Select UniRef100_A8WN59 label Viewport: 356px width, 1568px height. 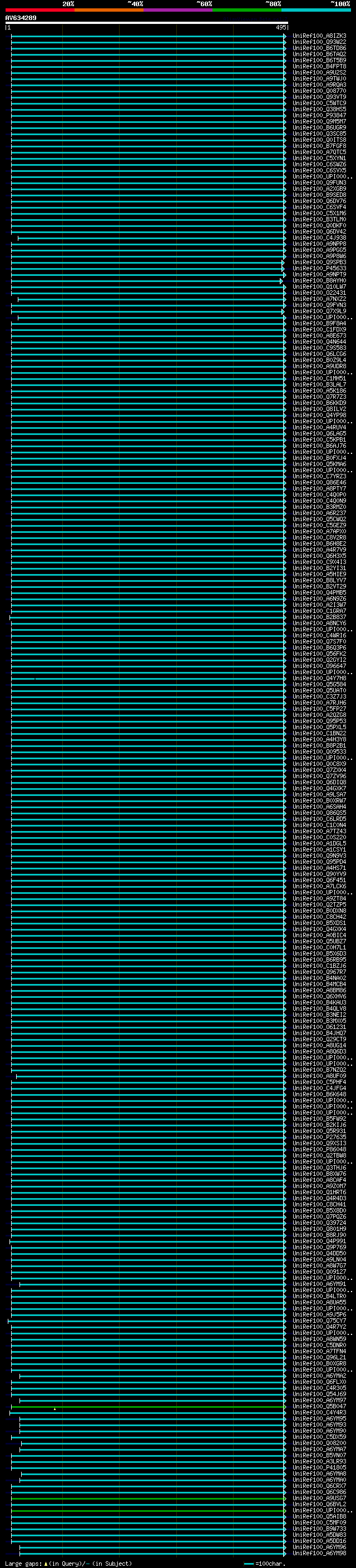tap(319, 1339)
